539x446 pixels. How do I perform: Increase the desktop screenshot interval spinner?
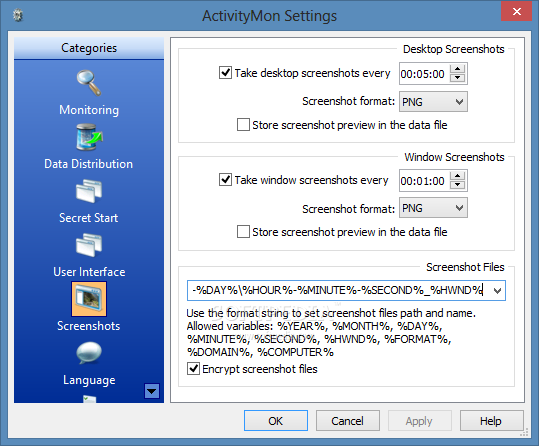458,68
